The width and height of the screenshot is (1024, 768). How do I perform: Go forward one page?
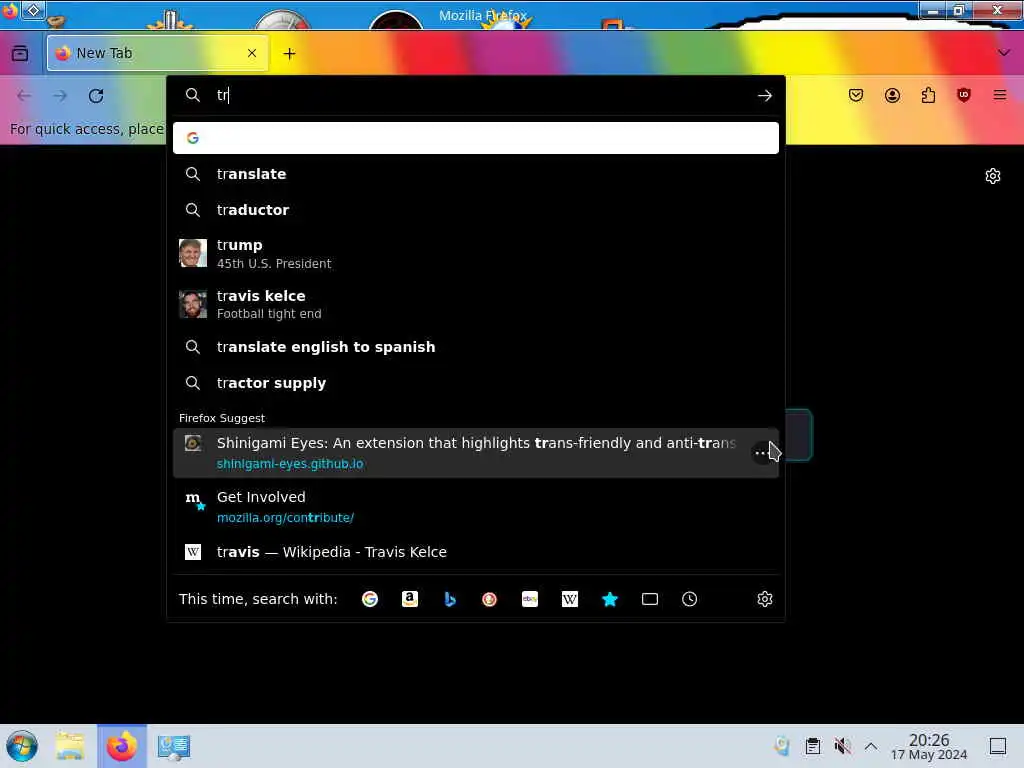coord(60,96)
